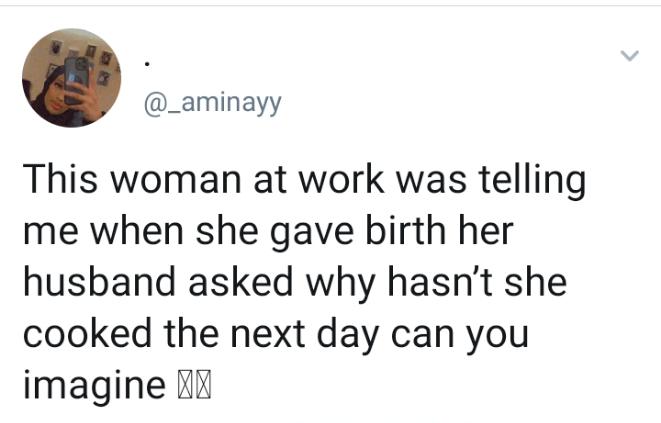Screen dimensions: 661x423
Task: Open the tweet options chevron menu
Action: (630, 56)
